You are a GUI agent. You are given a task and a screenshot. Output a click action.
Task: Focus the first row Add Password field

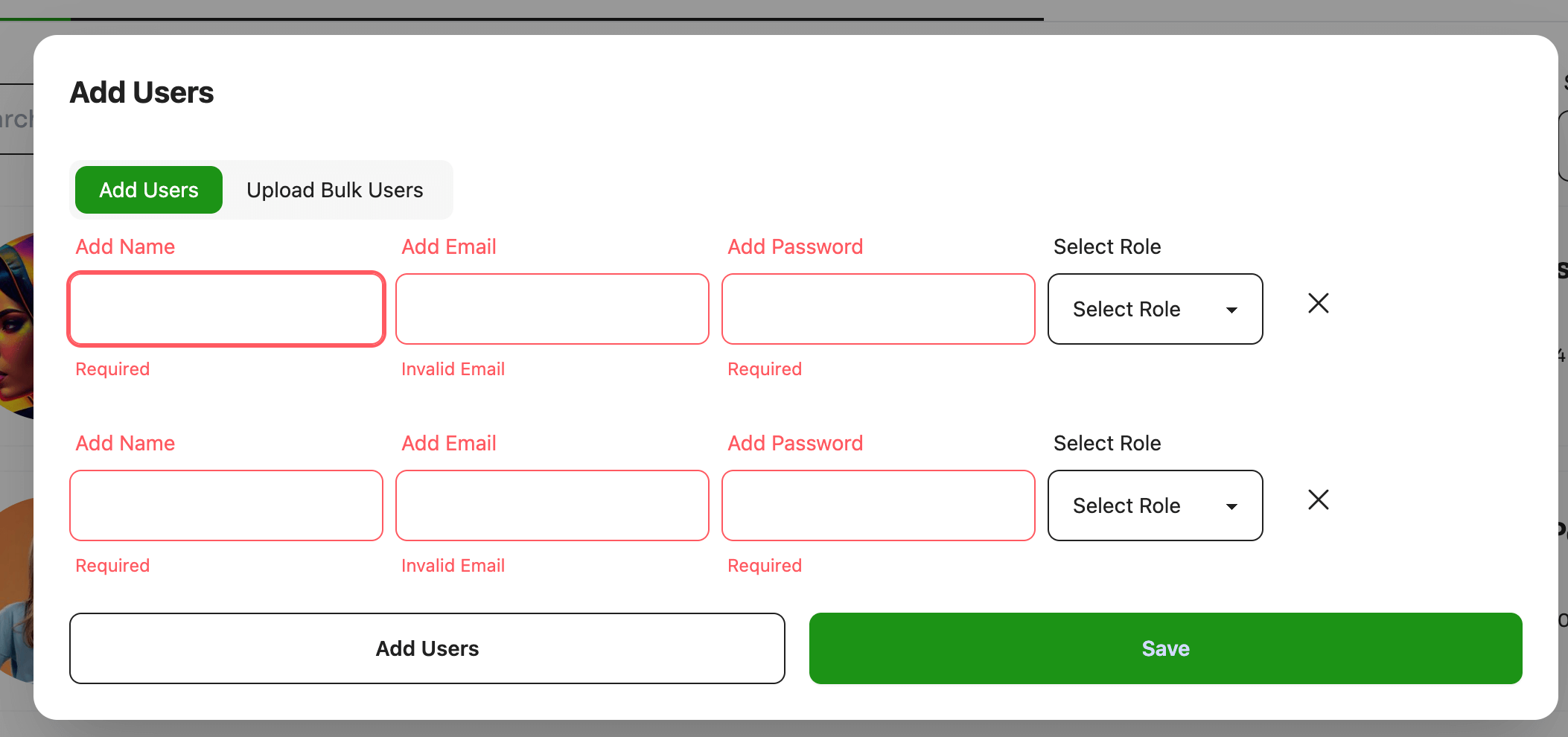pos(879,309)
